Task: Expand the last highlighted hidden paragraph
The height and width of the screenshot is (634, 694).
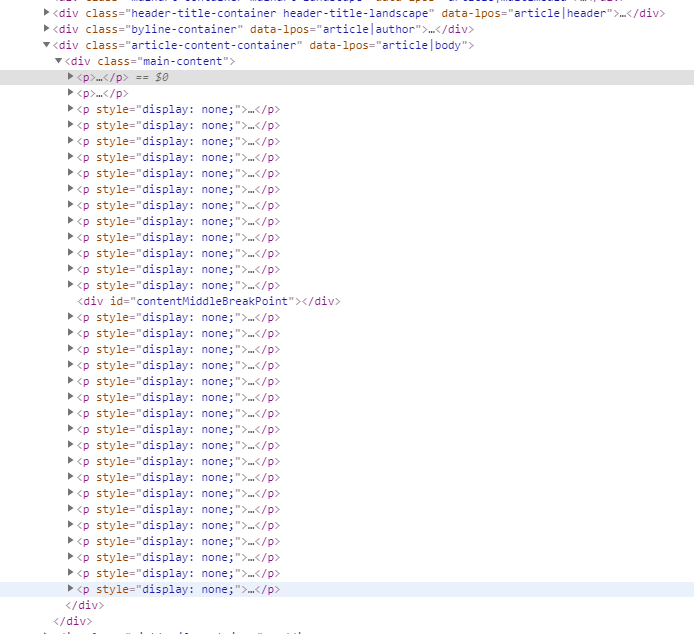Action: (x=71, y=589)
